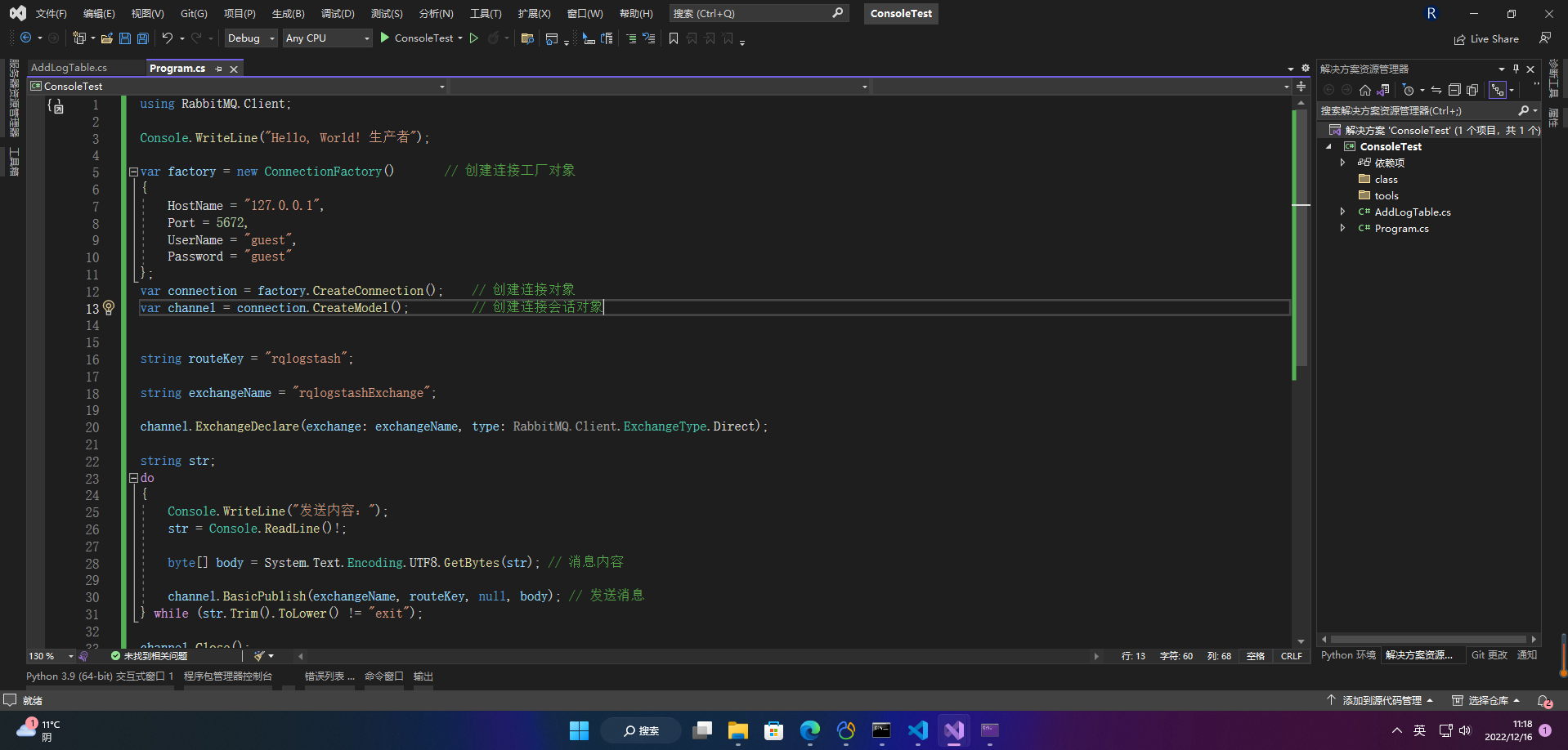Screen dimensions: 1568x750
Task: Click the Pending Changes Filter clock icon
Action: [x=1409, y=90]
